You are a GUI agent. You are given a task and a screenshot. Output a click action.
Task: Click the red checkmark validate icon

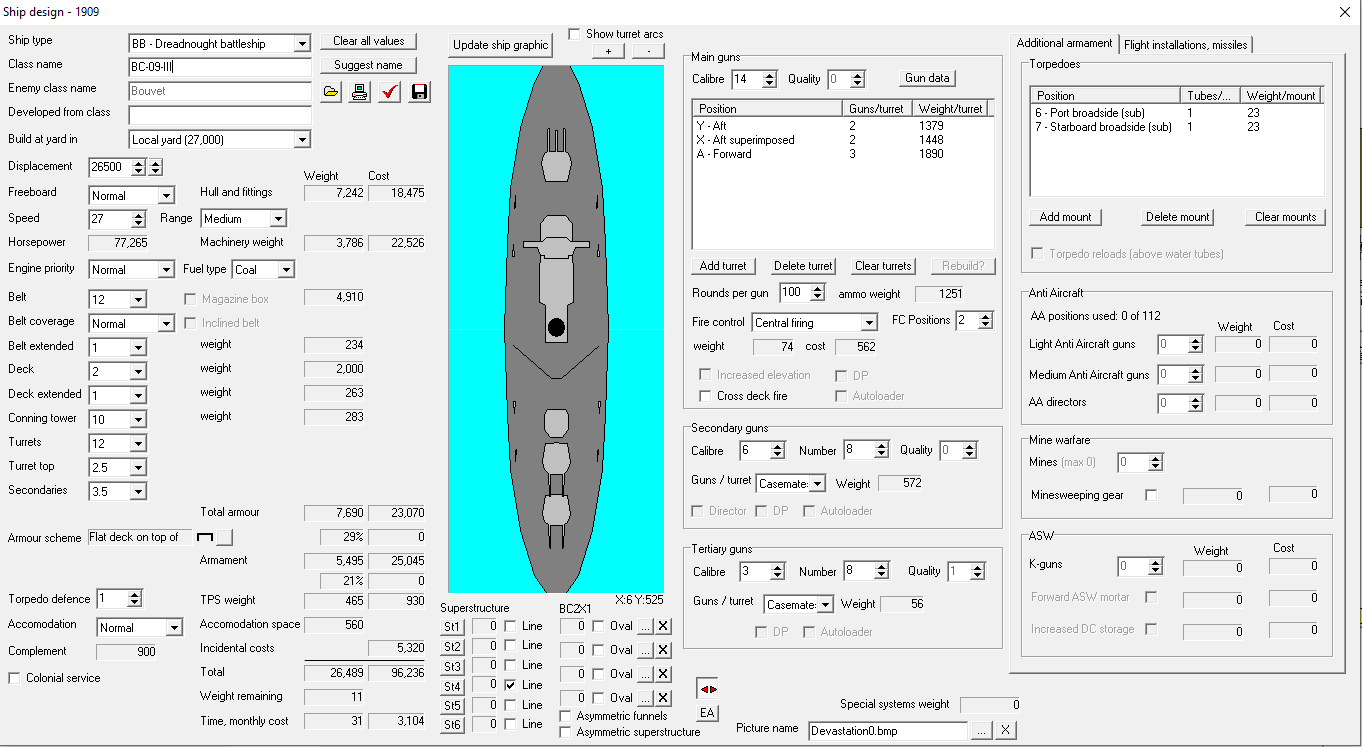coord(390,92)
